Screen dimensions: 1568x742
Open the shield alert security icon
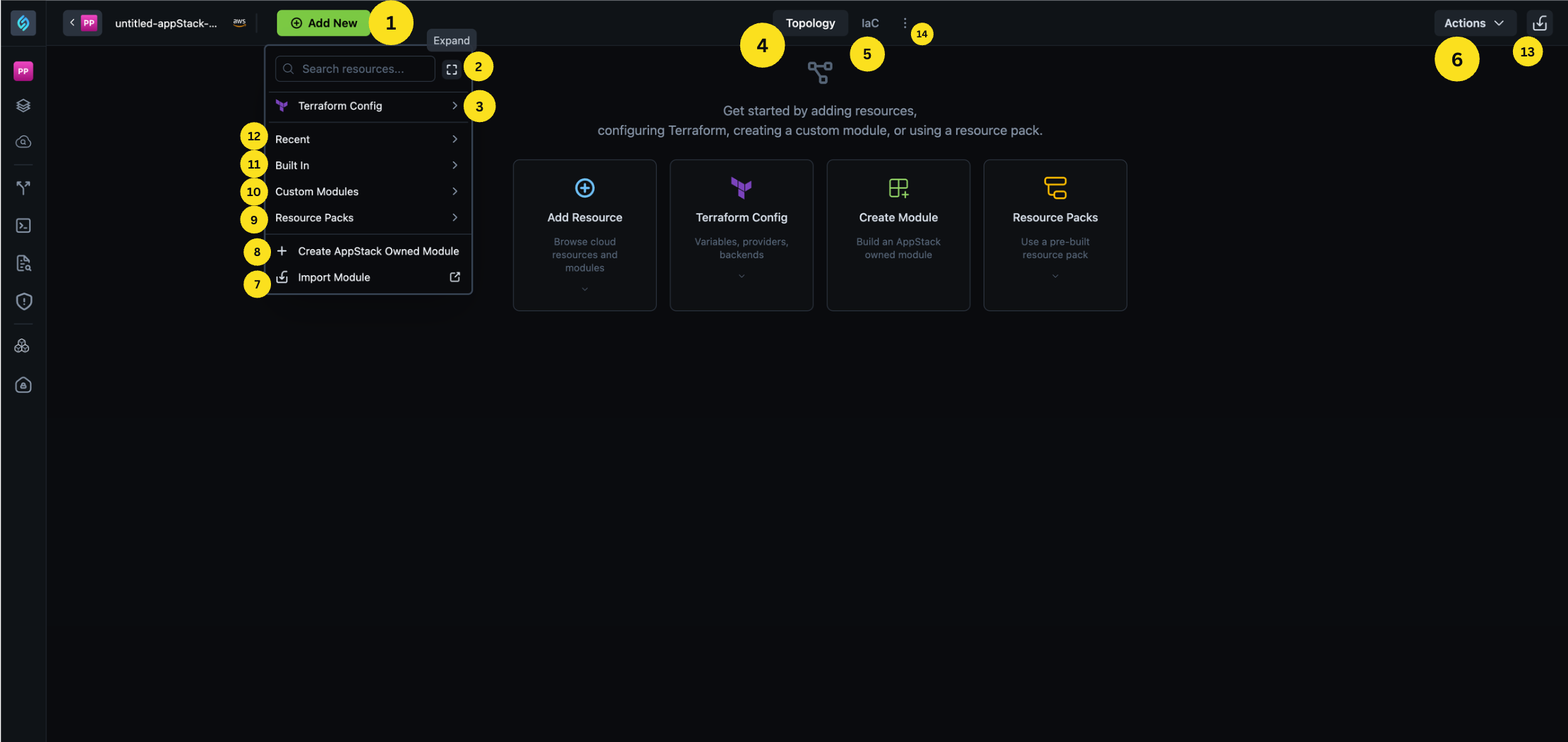23,302
